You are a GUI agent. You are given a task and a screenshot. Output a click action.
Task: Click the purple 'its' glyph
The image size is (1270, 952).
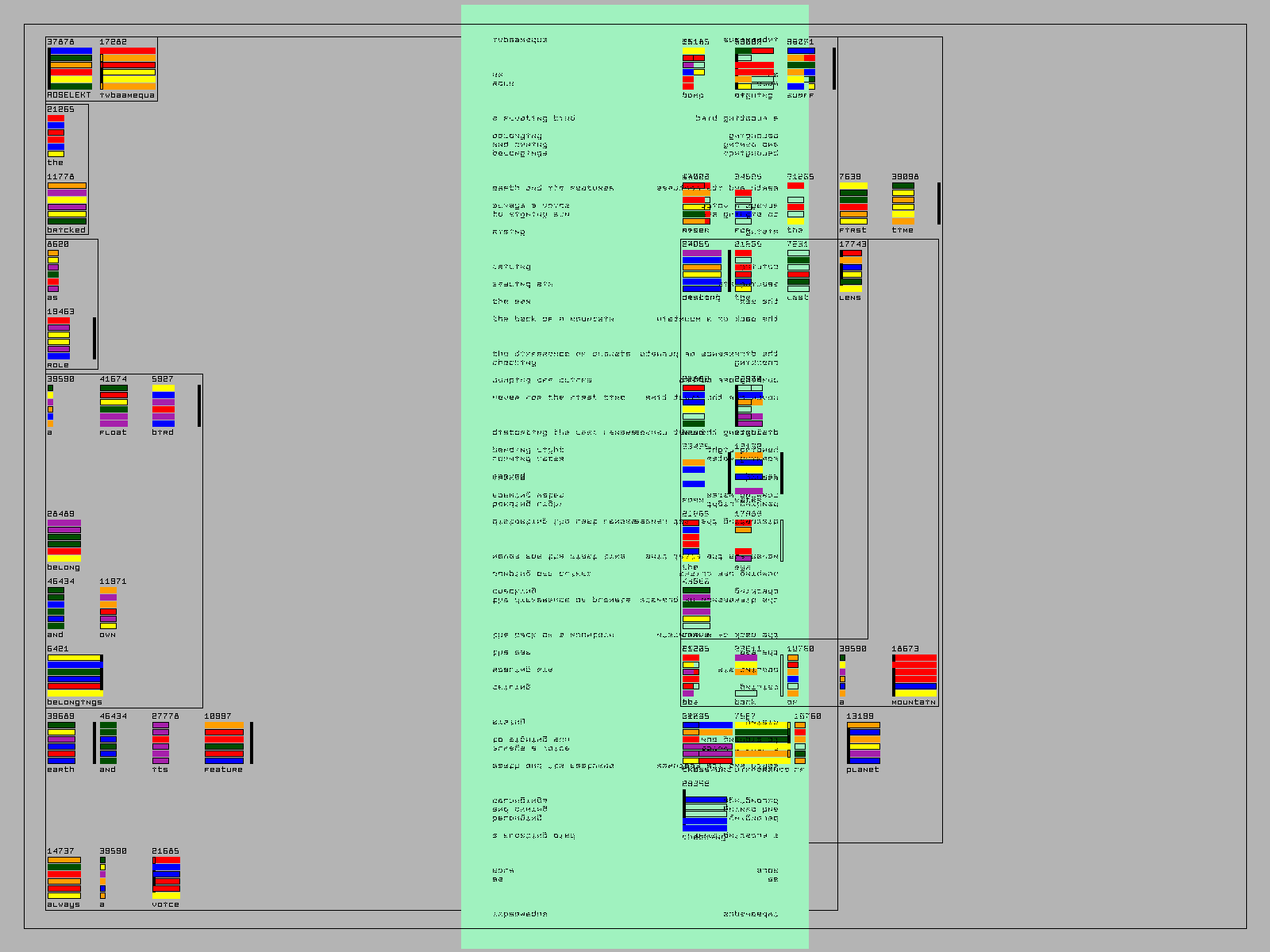coord(160,743)
